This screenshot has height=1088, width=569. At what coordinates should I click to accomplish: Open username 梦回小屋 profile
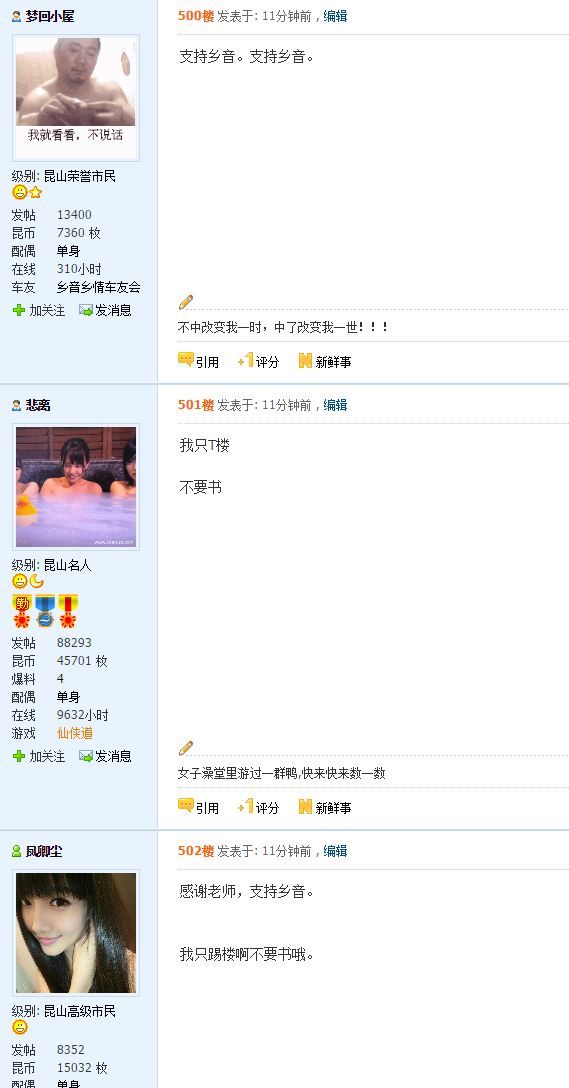pyautogui.click(x=50, y=16)
